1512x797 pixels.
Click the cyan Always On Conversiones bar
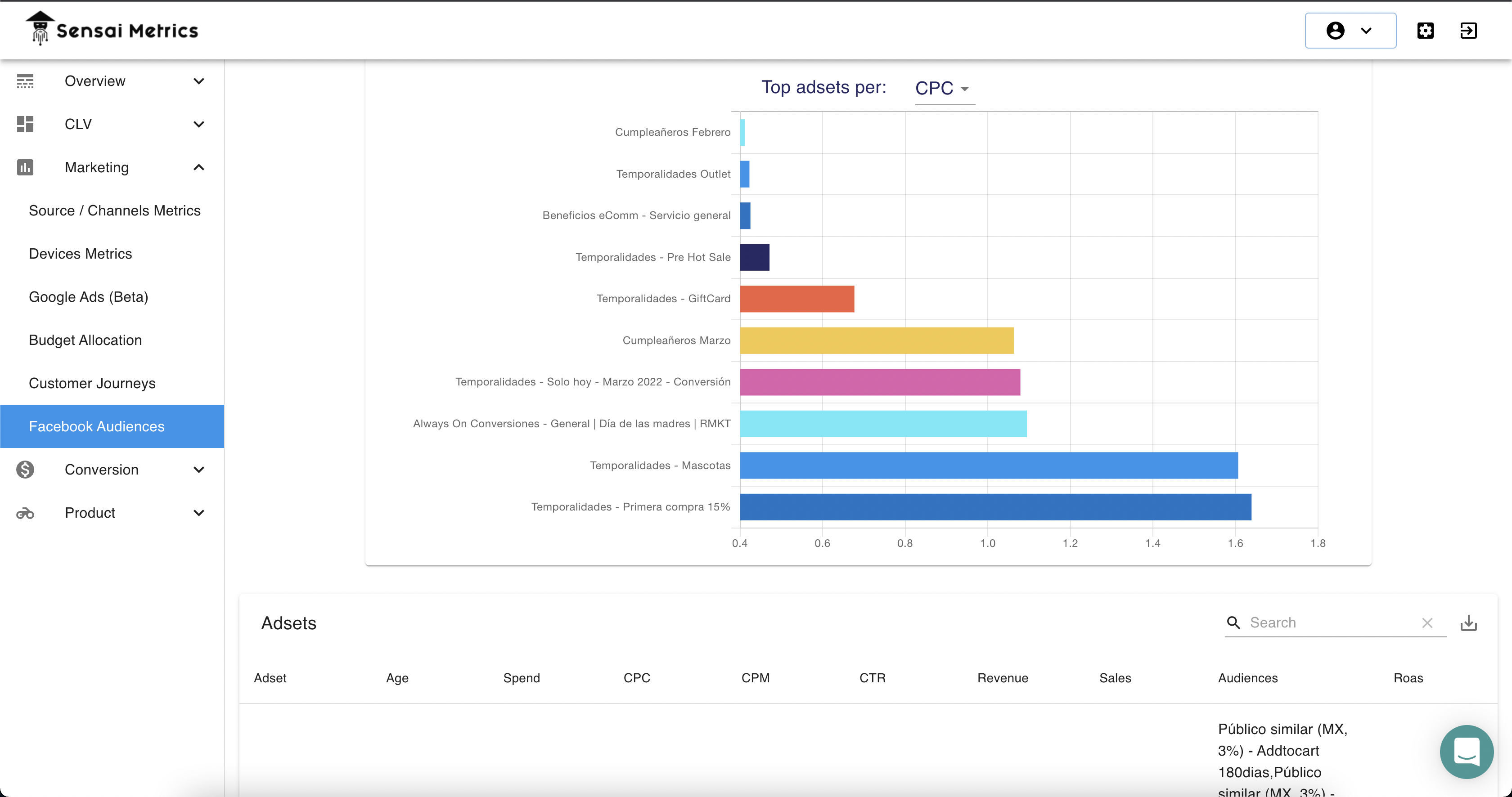[x=883, y=424]
